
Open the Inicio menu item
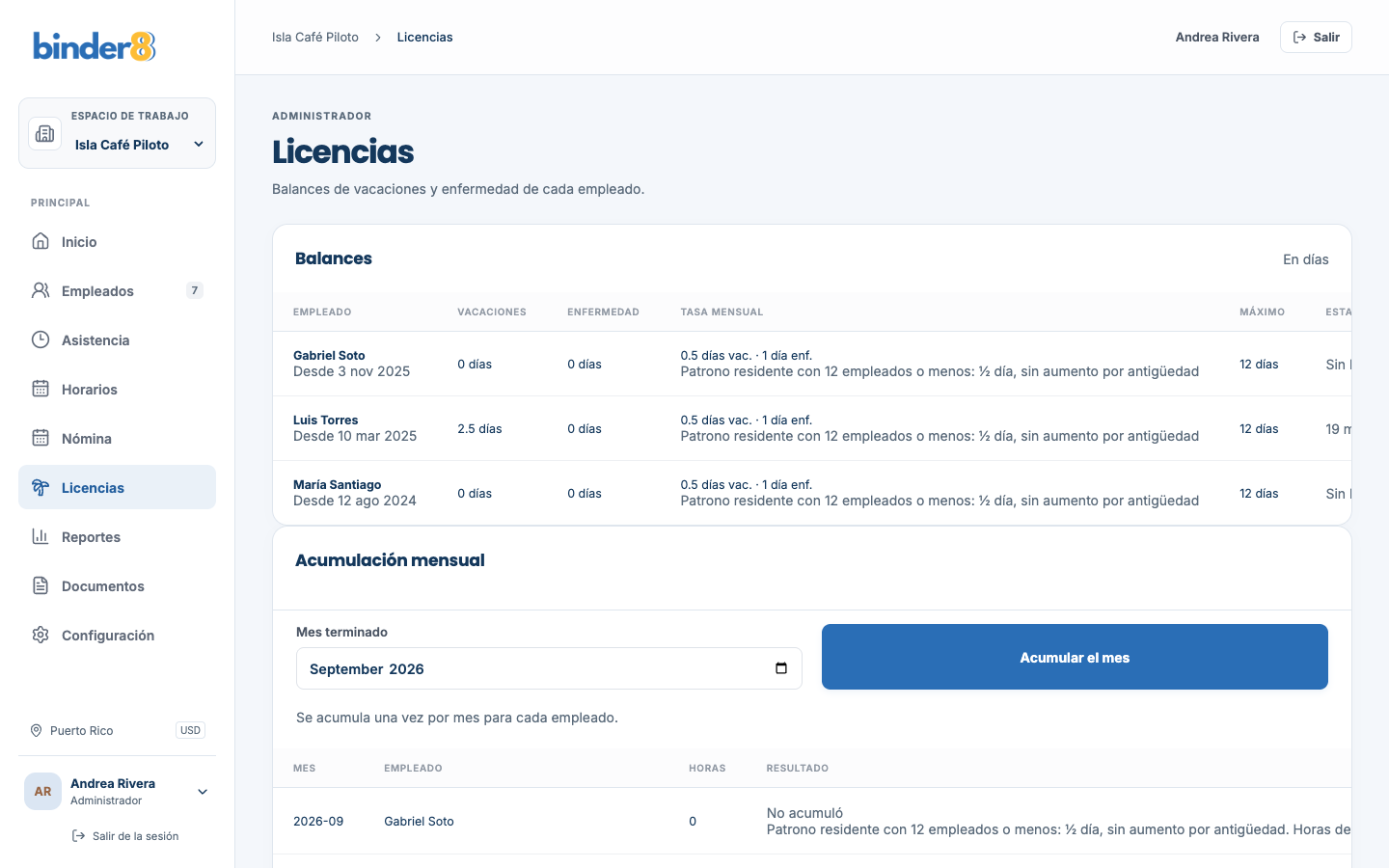tap(117, 241)
